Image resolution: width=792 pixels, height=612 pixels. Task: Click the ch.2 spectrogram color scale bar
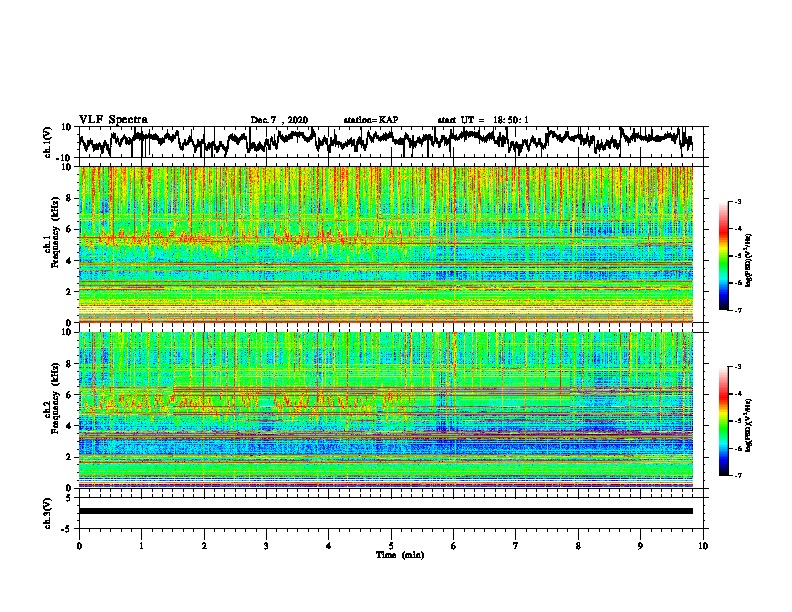click(723, 421)
